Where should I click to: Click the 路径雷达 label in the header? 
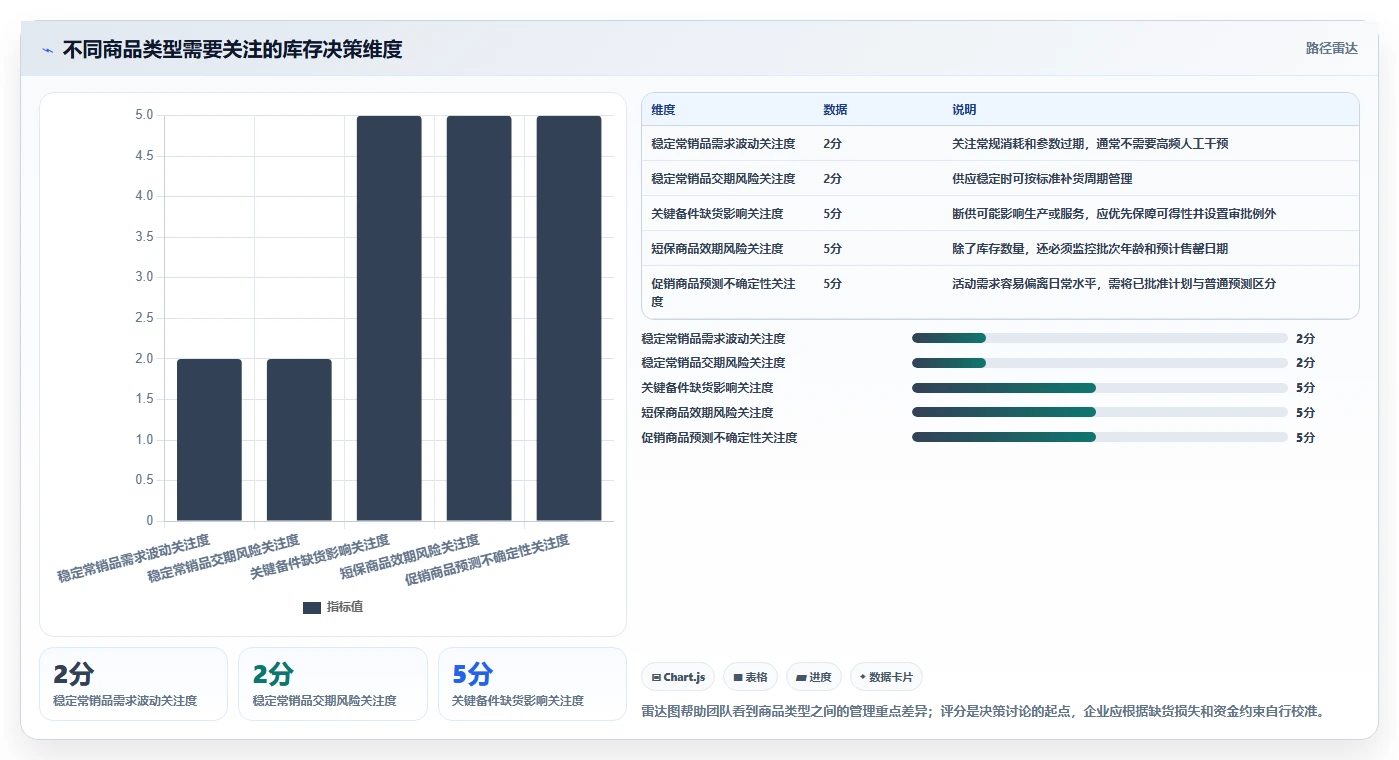pos(1331,48)
